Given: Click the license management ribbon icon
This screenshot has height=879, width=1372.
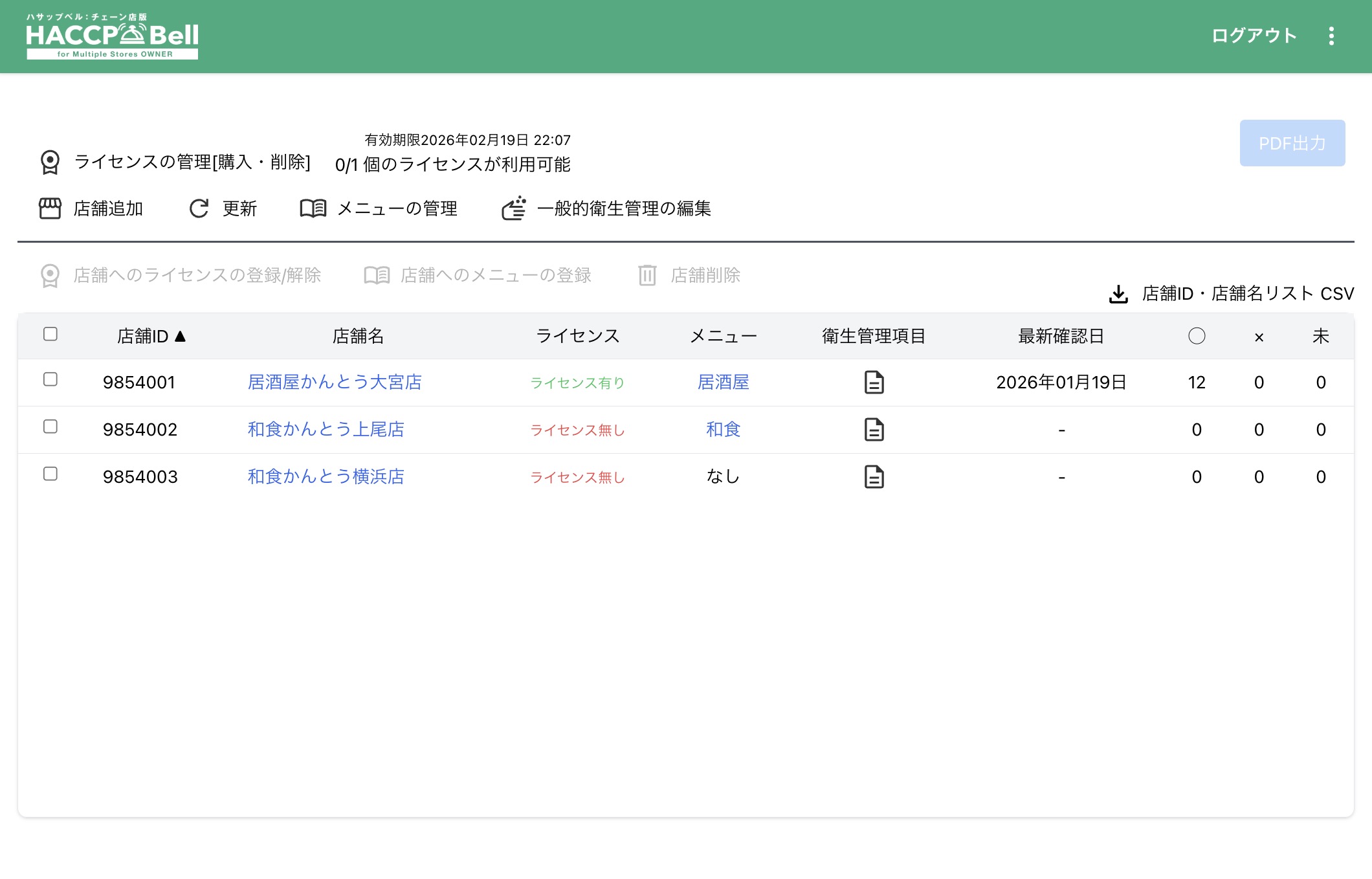Looking at the screenshot, I should [50, 162].
